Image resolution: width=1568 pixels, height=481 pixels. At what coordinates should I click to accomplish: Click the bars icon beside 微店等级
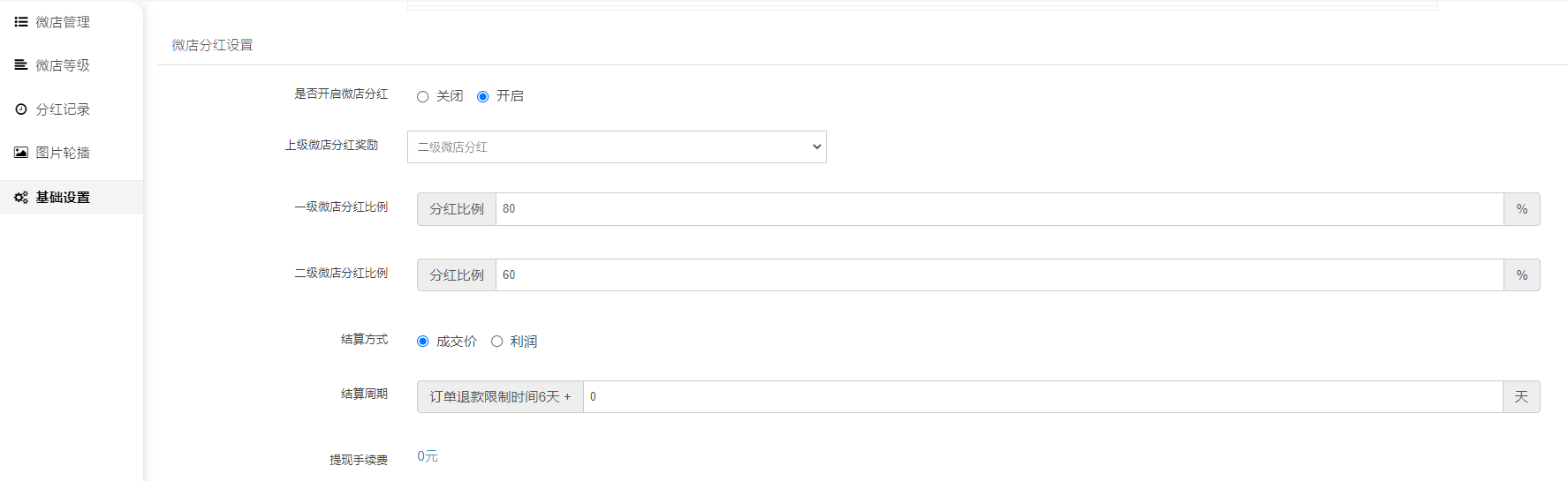coord(21,65)
